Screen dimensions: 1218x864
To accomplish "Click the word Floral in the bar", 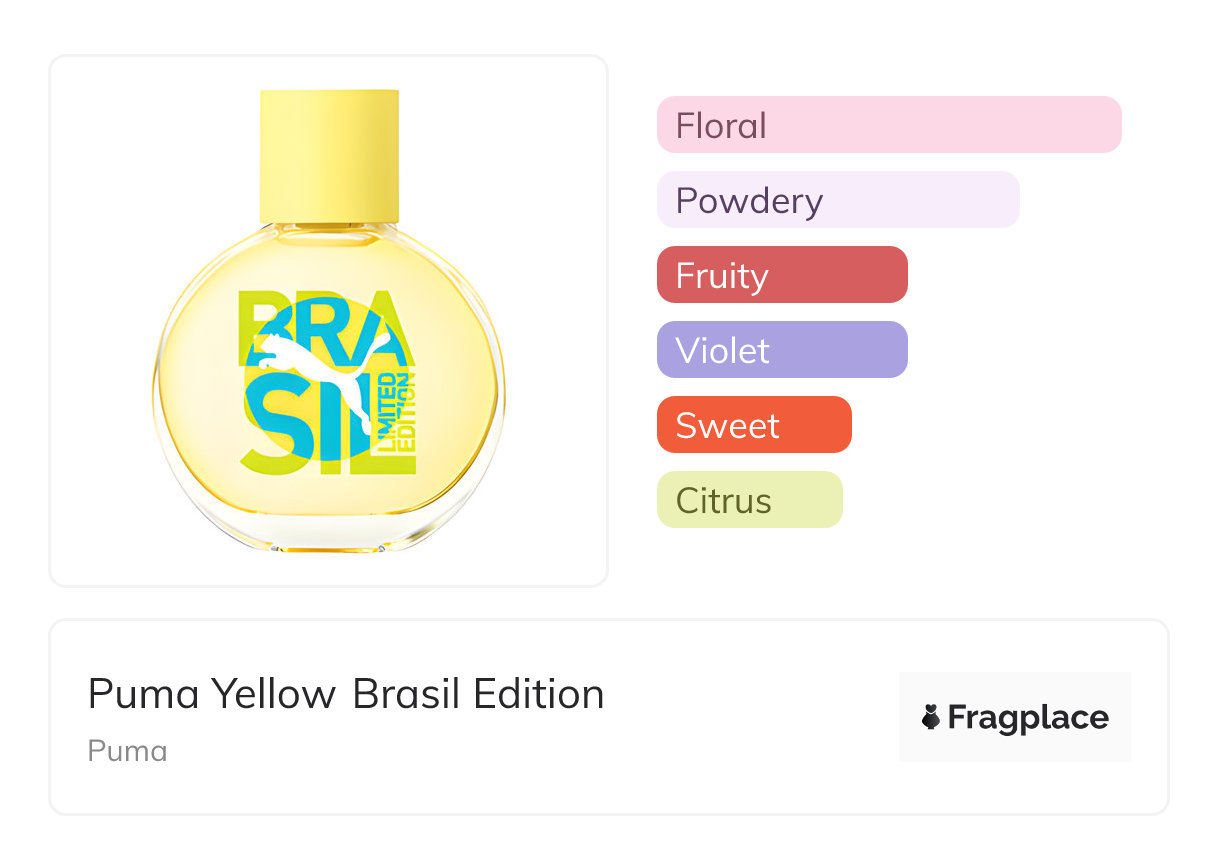I will [721, 126].
